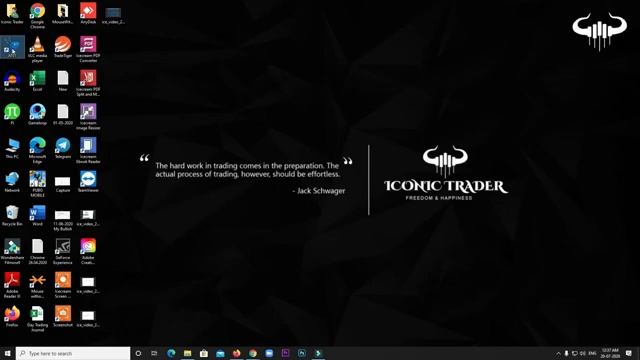Select the Icecream Screen Recorder shortcut
Viewport: 640px width, 360px height.
tap(63, 285)
